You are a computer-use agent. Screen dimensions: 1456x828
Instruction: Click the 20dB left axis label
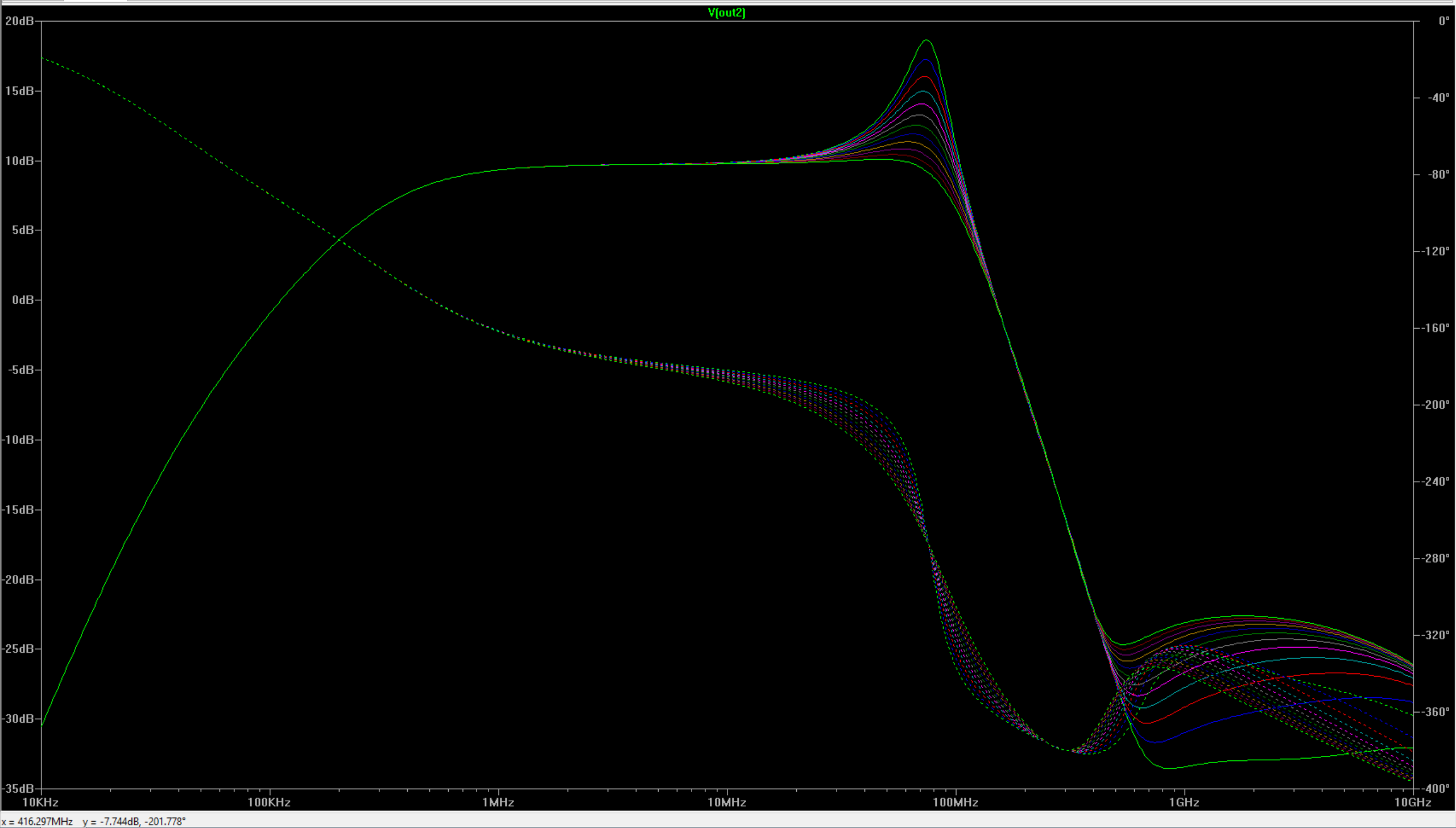19,21
